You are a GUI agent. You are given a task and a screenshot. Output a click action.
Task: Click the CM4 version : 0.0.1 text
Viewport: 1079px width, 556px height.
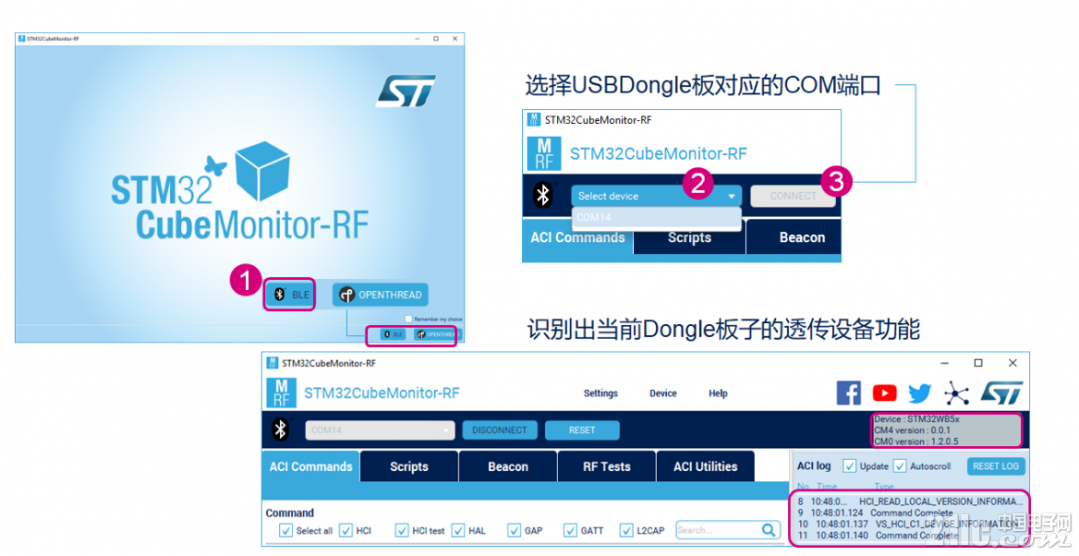click(912, 430)
